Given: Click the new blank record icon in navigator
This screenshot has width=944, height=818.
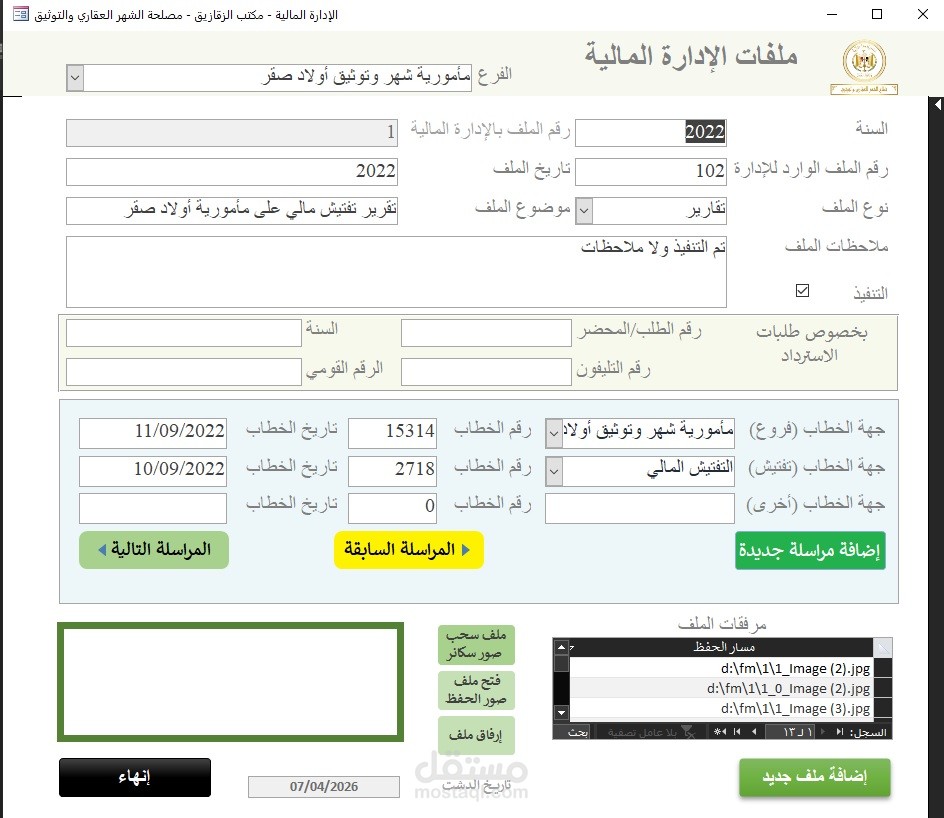Looking at the screenshot, I should 719,732.
